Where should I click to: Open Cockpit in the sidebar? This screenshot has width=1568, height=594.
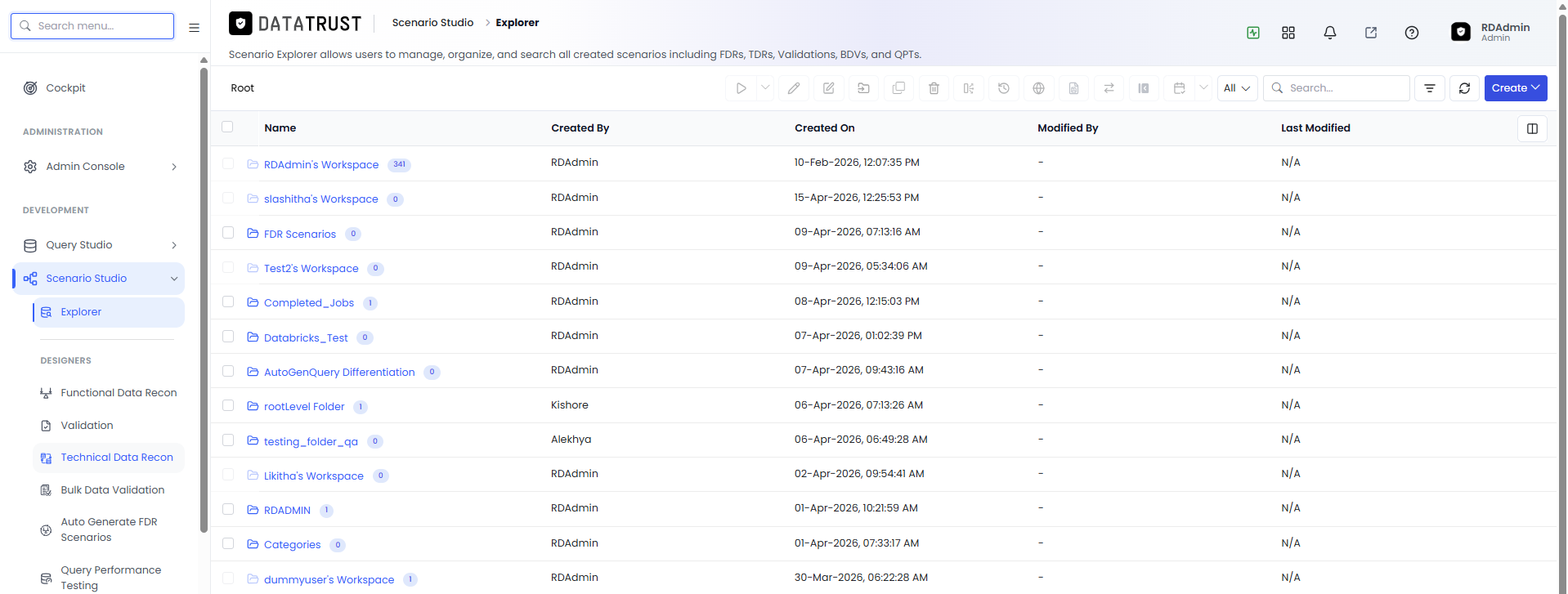pyautogui.click(x=65, y=88)
